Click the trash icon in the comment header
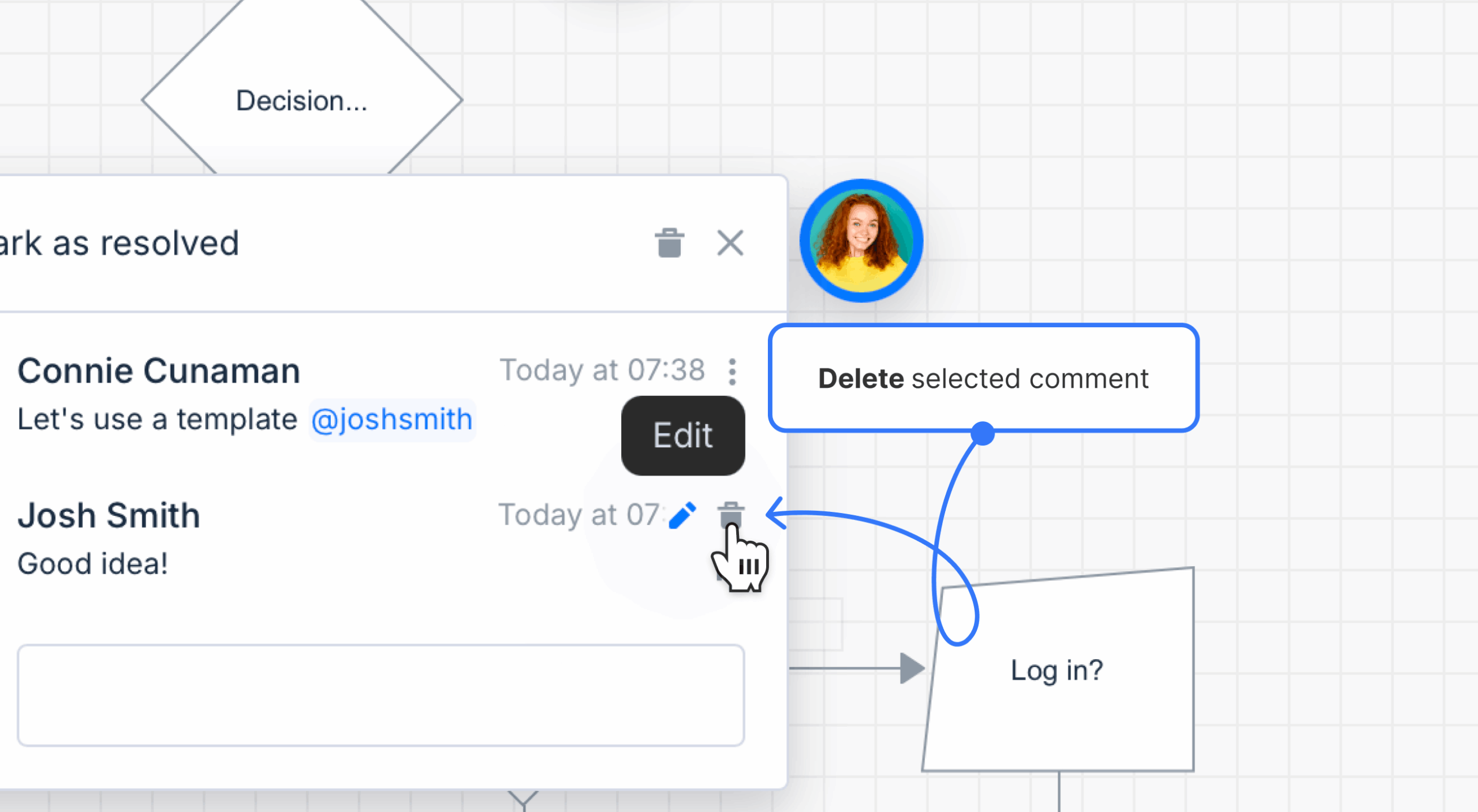Screen dimensions: 1478x812 (670, 243)
